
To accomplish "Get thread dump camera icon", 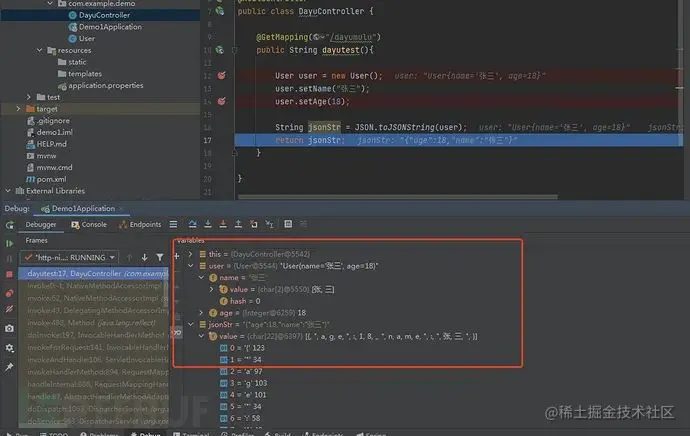I will [x=9, y=329].
